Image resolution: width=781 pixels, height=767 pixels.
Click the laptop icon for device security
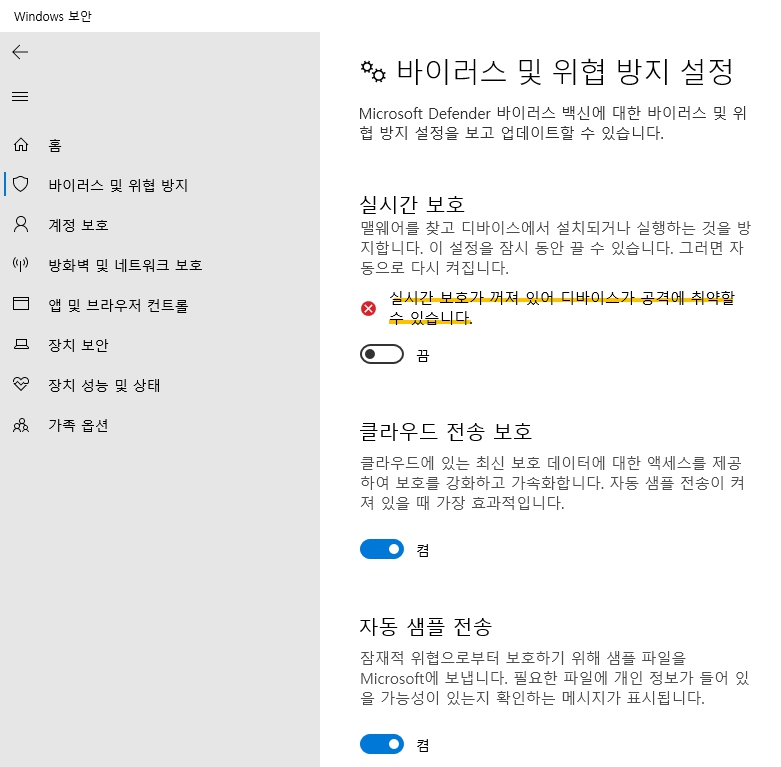pos(21,344)
